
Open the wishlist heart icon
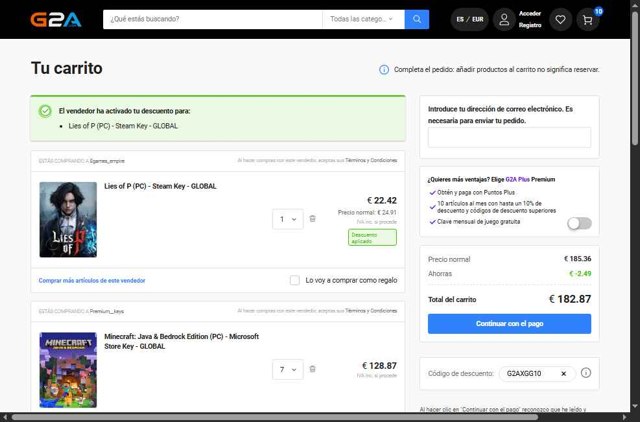pyautogui.click(x=562, y=19)
